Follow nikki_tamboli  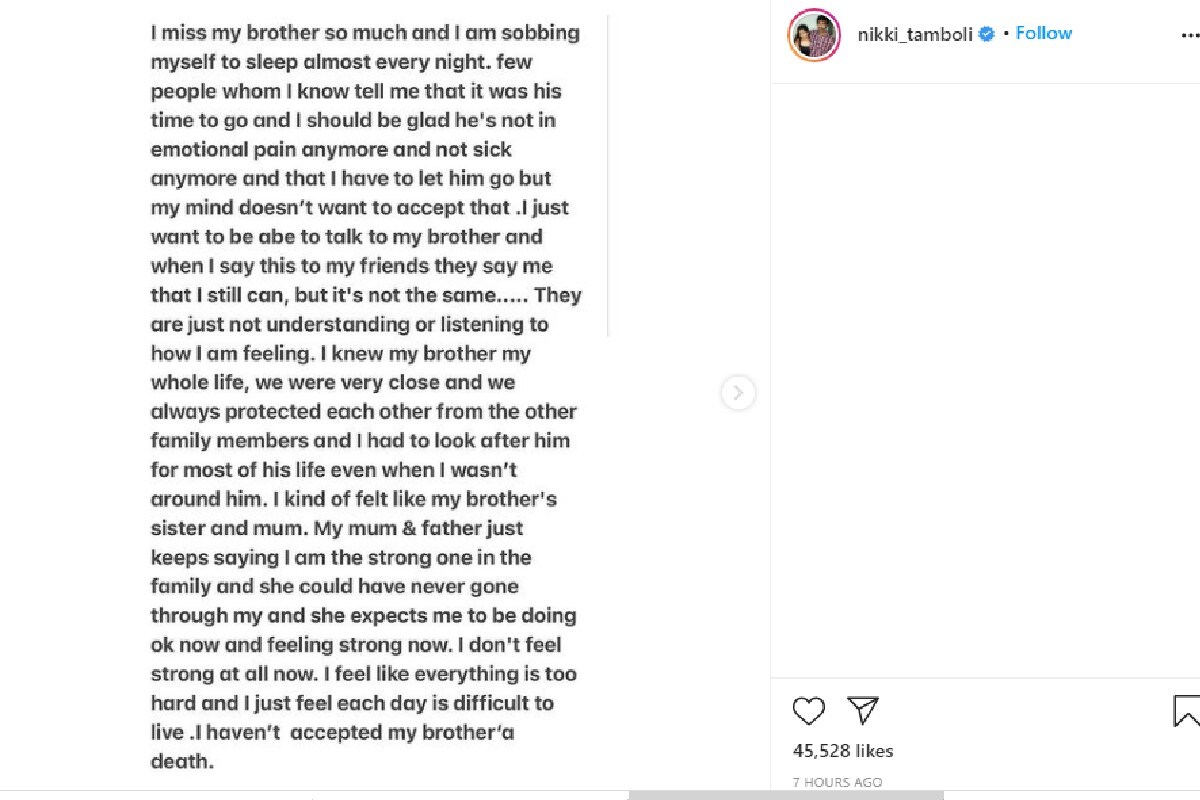pos(1044,33)
